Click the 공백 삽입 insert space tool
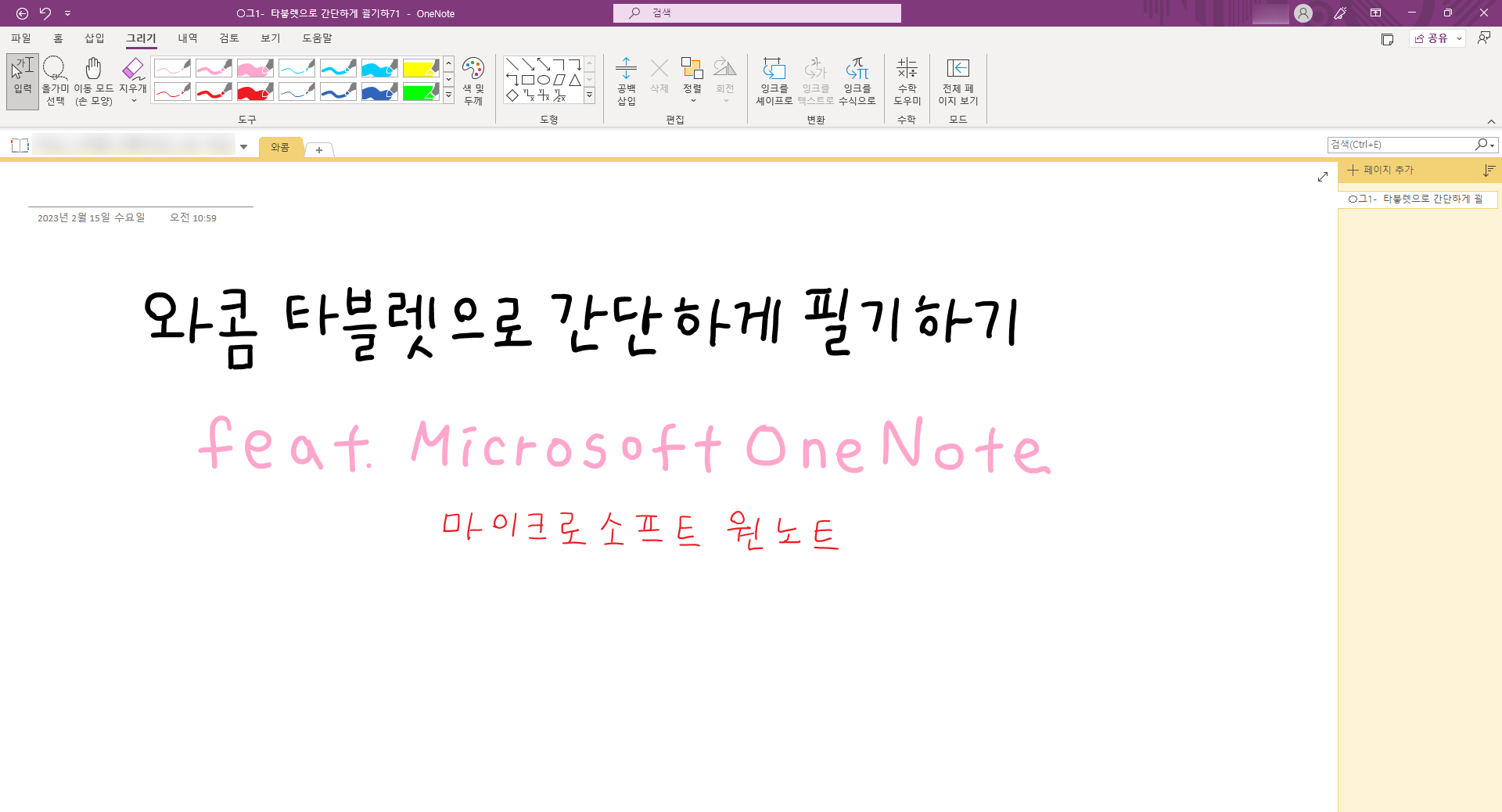Viewport: 1502px width, 812px height. pyautogui.click(x=627, y=81)
